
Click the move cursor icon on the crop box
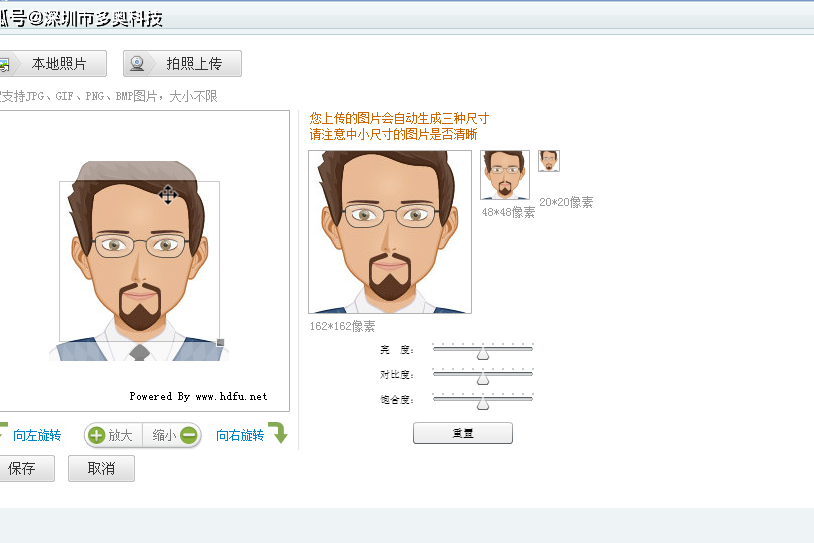tap(168, 195)
